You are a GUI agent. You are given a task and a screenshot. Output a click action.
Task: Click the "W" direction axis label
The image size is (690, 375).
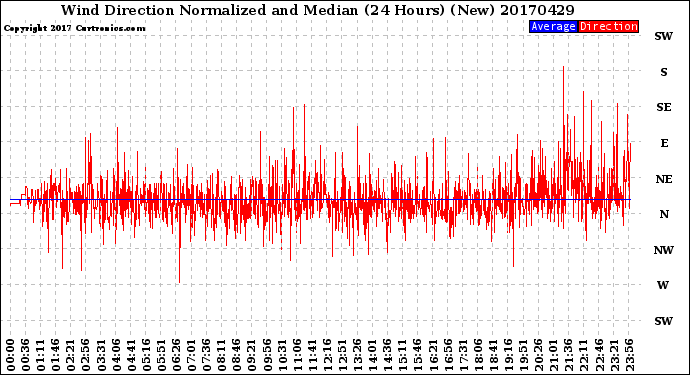point(663,285)
